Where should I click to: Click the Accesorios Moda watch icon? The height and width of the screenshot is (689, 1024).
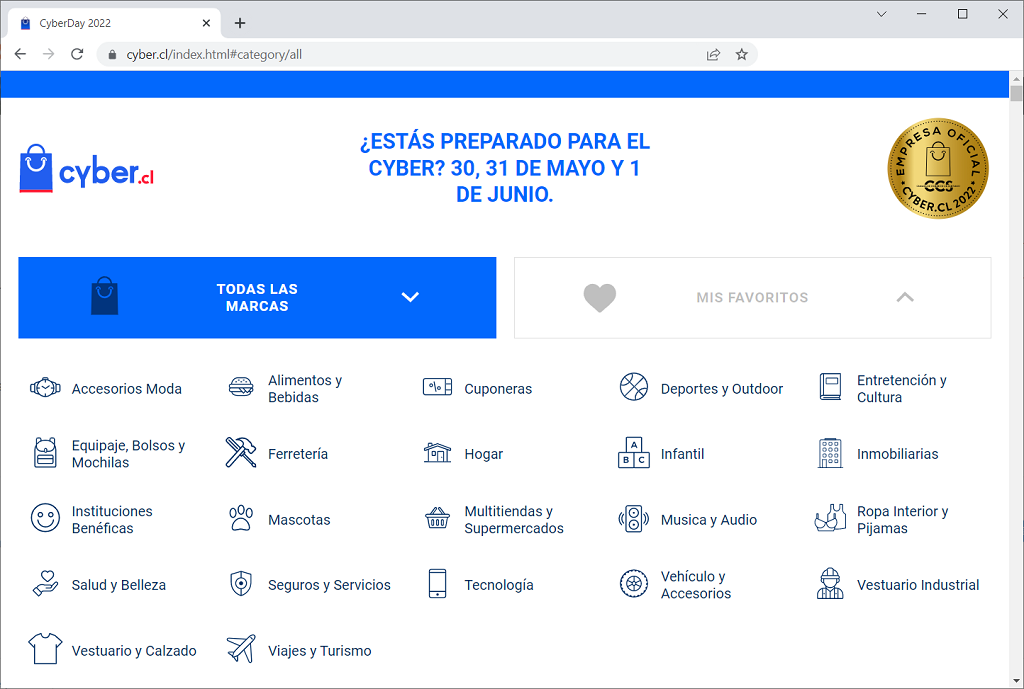point(45,388)
